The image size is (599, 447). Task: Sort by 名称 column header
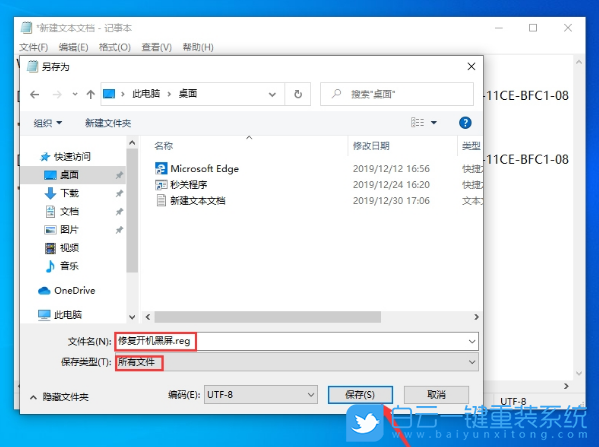164,146
